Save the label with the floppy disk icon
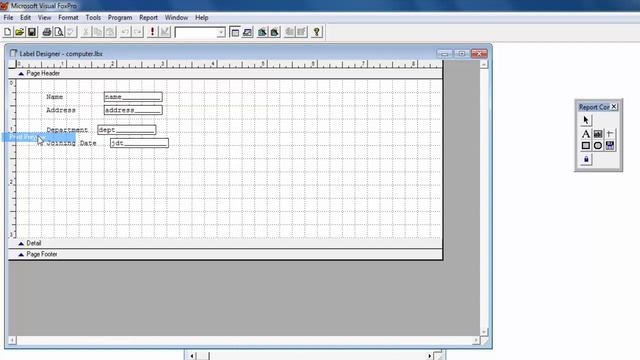Viewport: 640px width, 360px height. 32,32
